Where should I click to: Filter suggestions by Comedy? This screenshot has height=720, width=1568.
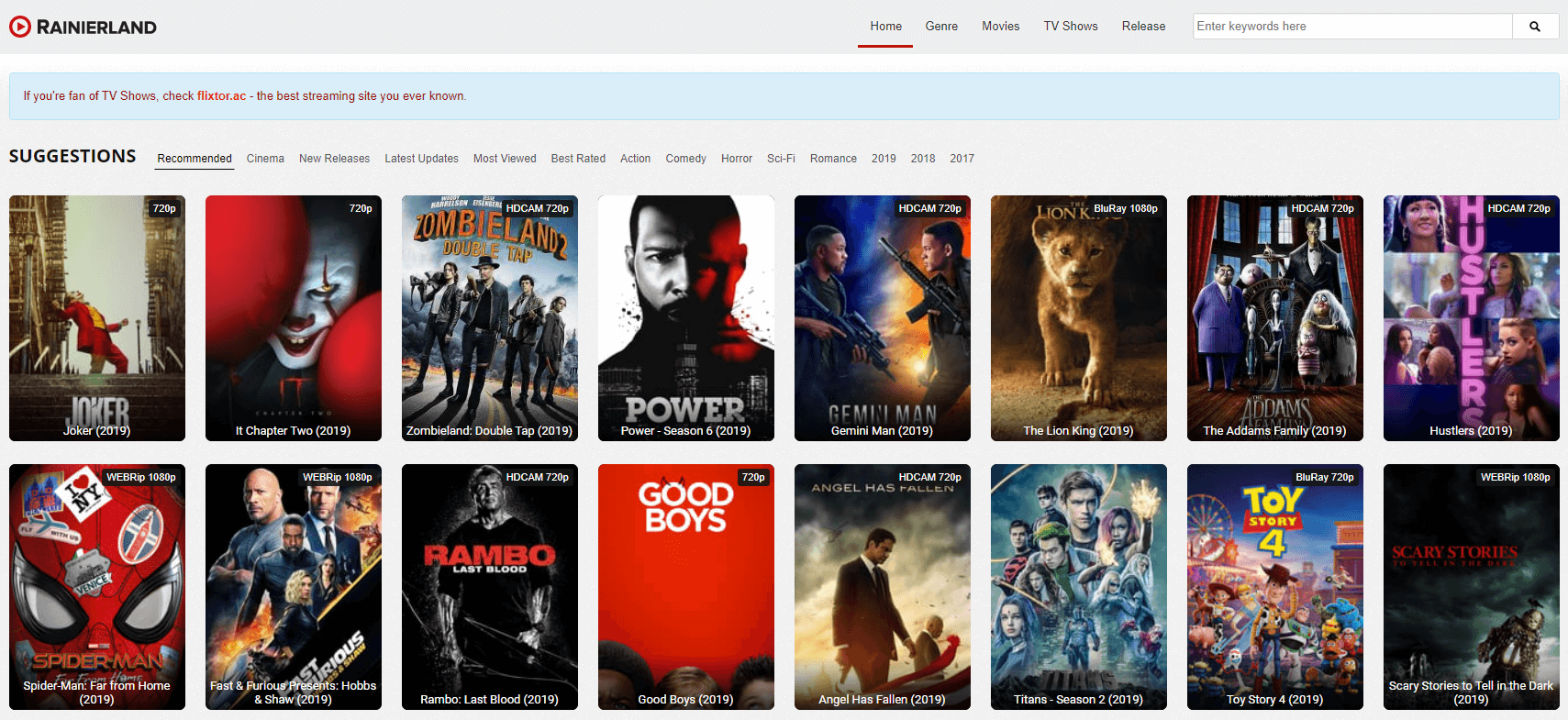(685, 159)
